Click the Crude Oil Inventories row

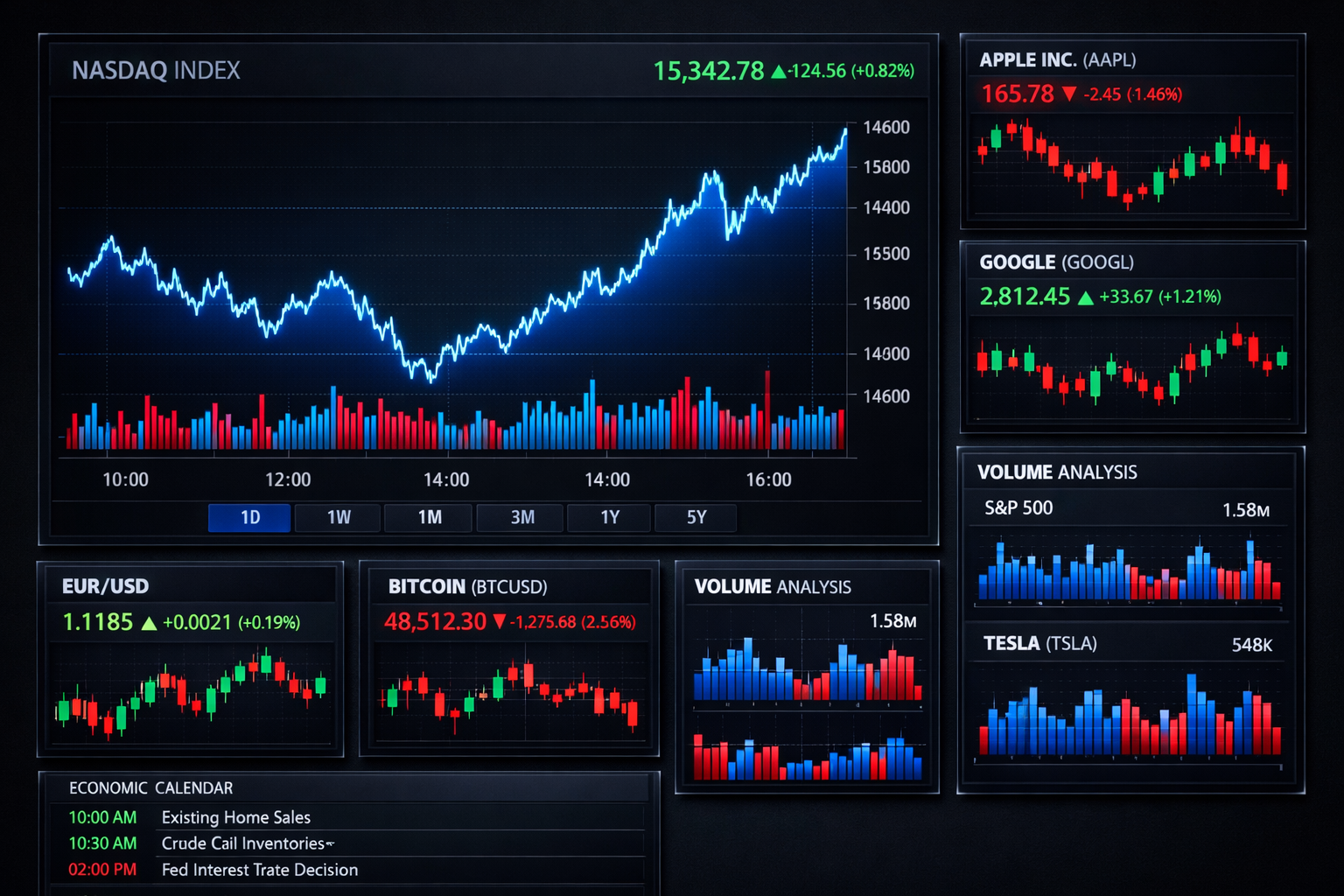pos(249,843)
